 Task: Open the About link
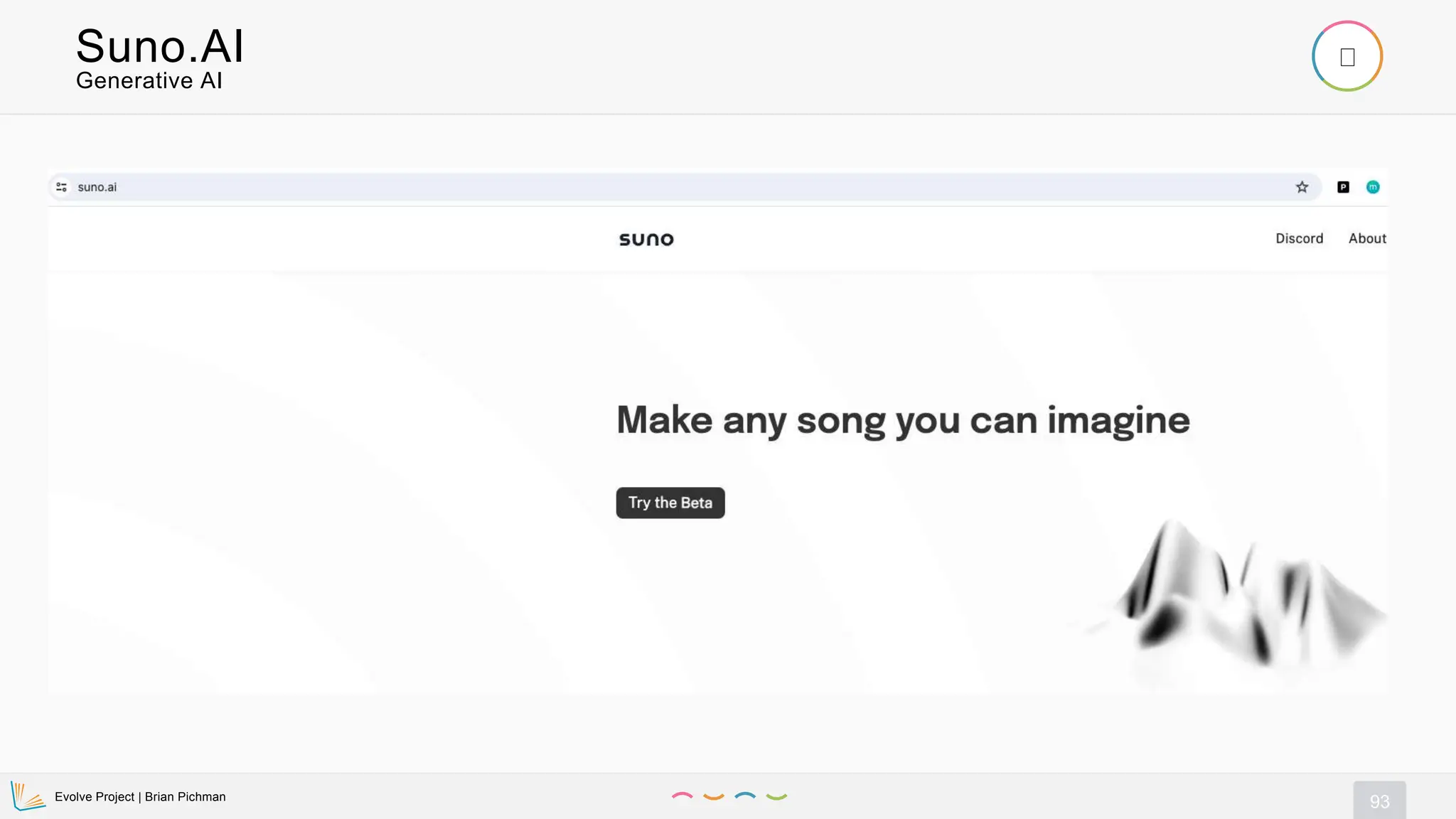[x=1367, y=239]
